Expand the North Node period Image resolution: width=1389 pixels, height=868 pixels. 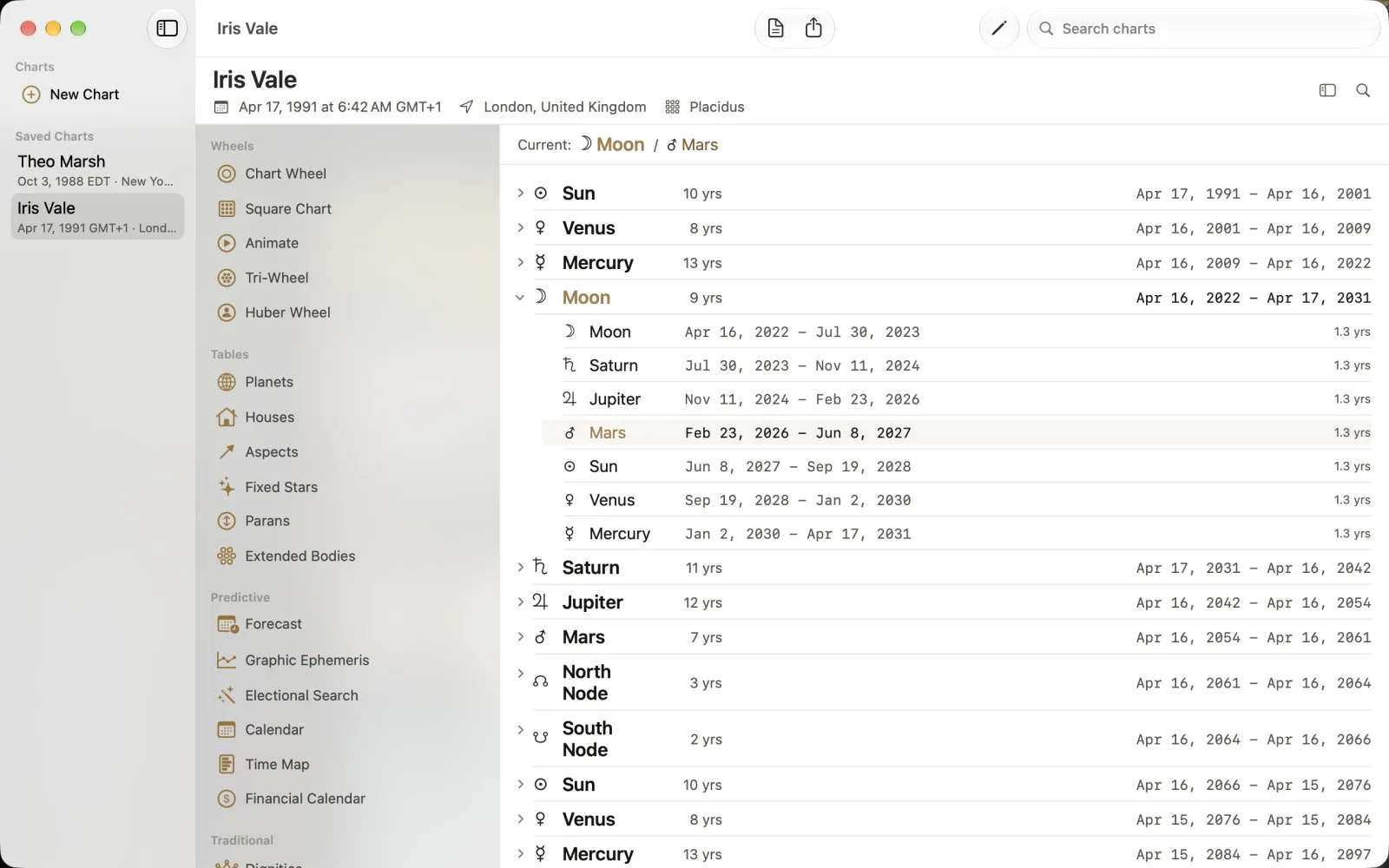(x=520, y=674)
